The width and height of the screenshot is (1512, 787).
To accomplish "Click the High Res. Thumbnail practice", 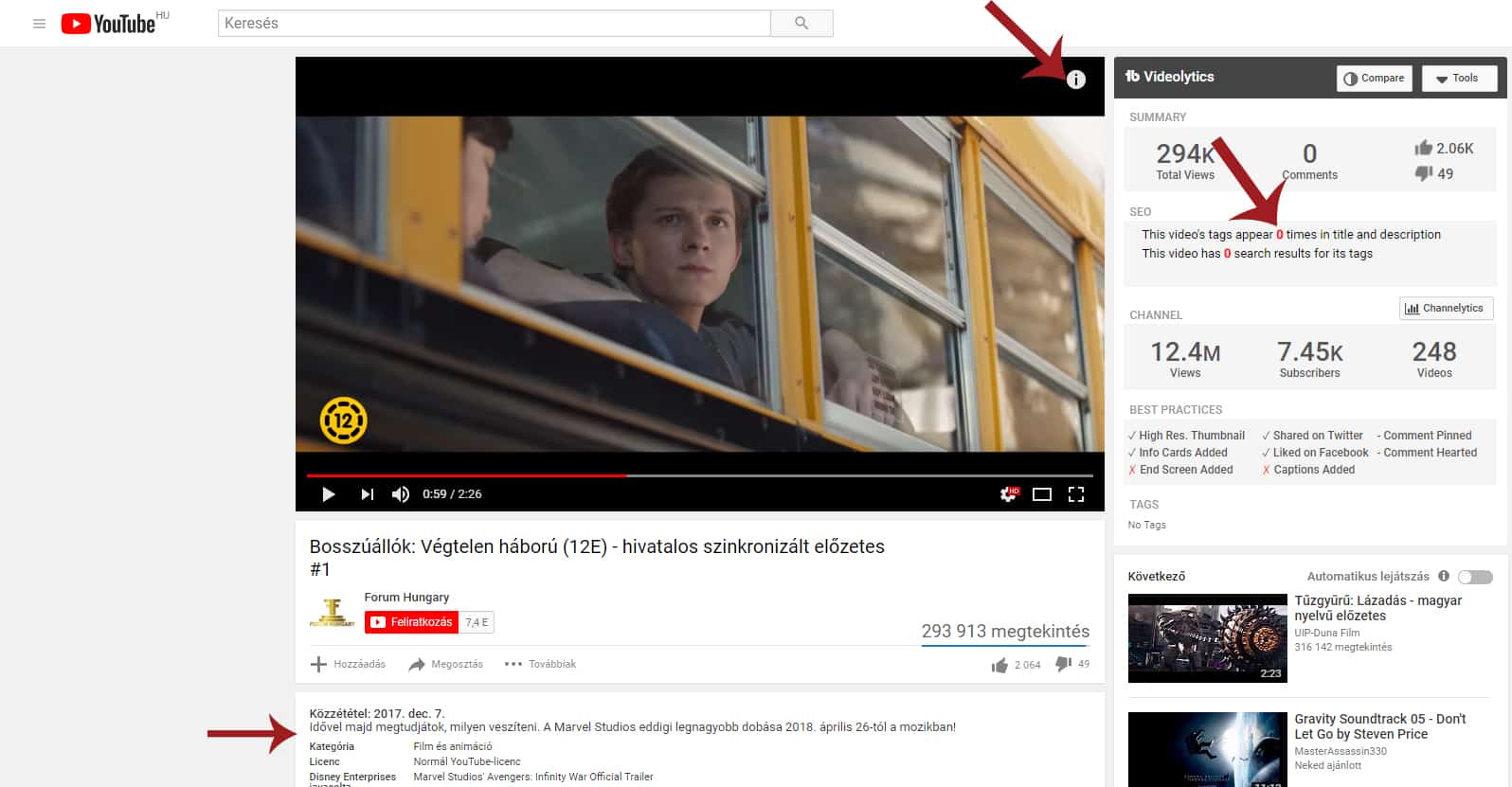I will (1186, 436).
